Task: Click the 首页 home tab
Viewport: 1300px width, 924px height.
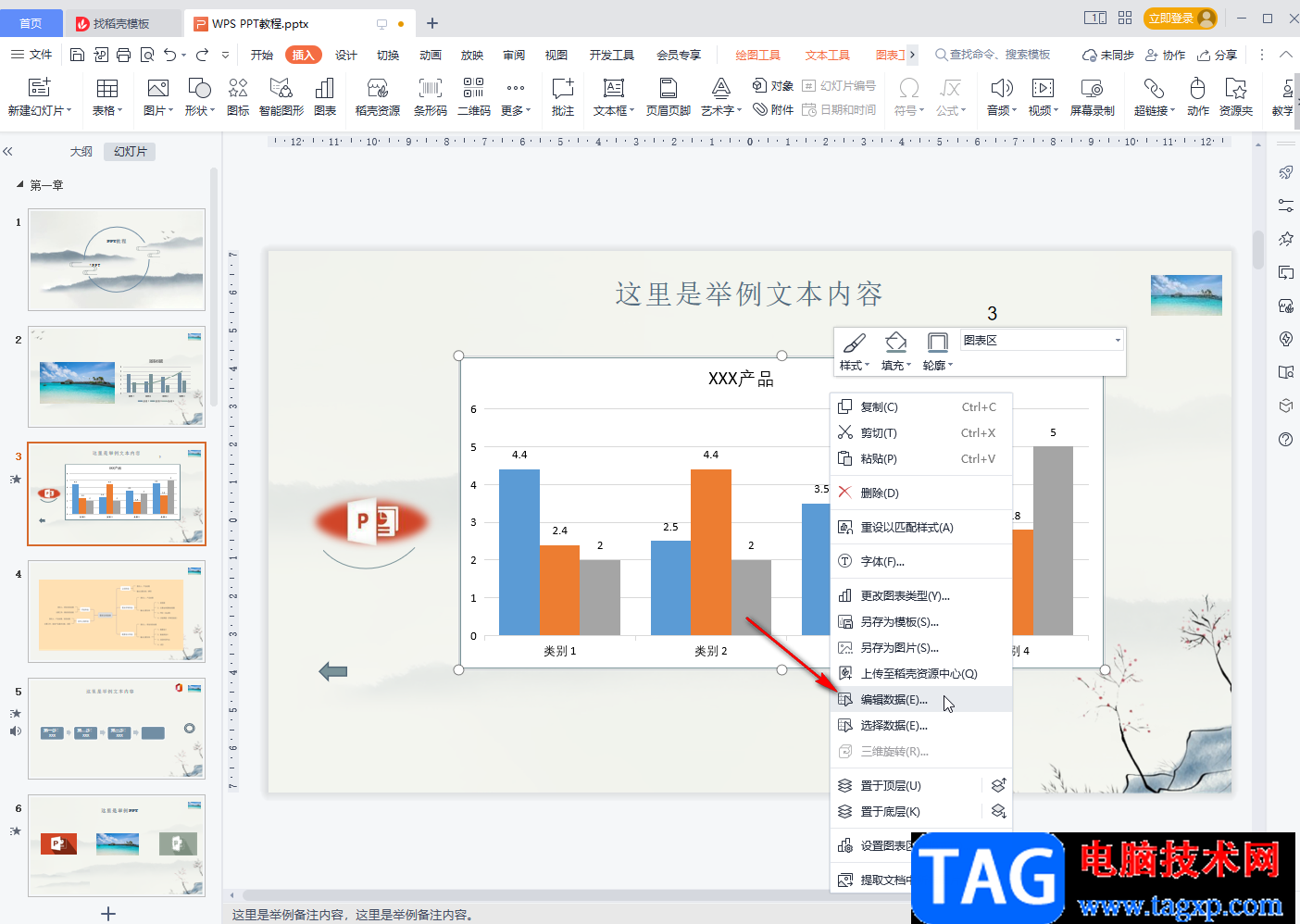Action: coord(31,23)
